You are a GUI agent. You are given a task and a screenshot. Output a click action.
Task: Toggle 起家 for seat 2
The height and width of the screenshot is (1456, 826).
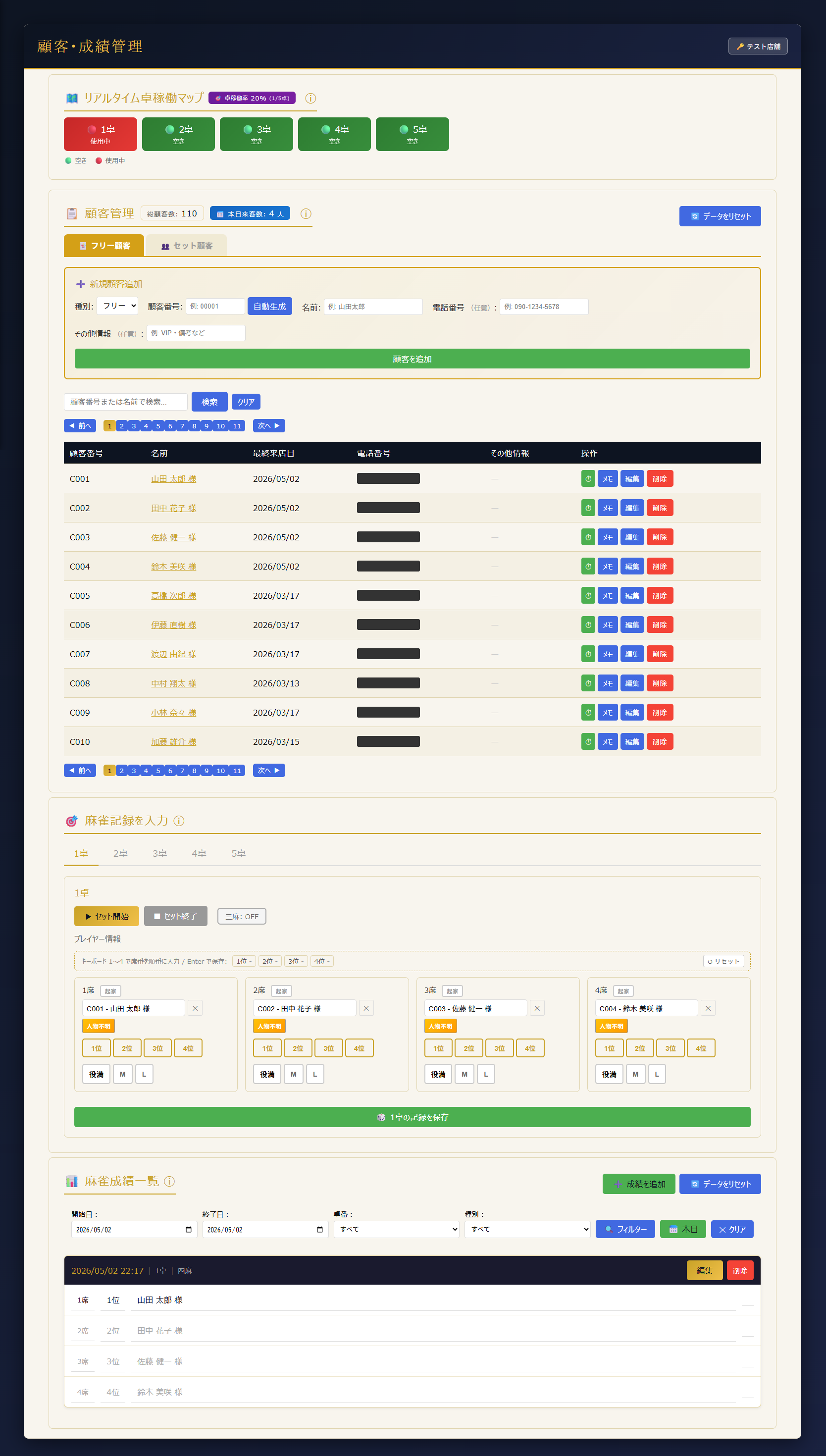[x=281, y=991]
